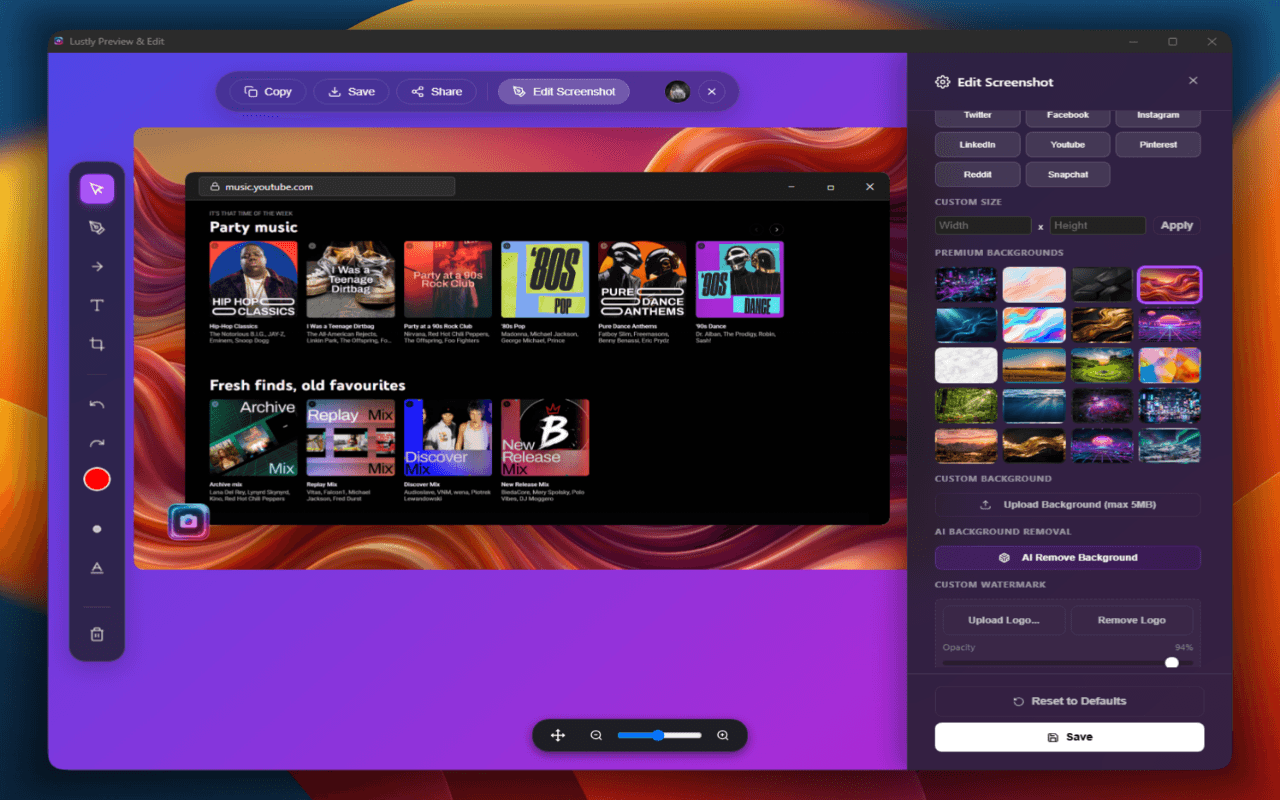1280x800 pixels.
Task: Dismiss the top toolbar with X
Action: click(711, 91)
